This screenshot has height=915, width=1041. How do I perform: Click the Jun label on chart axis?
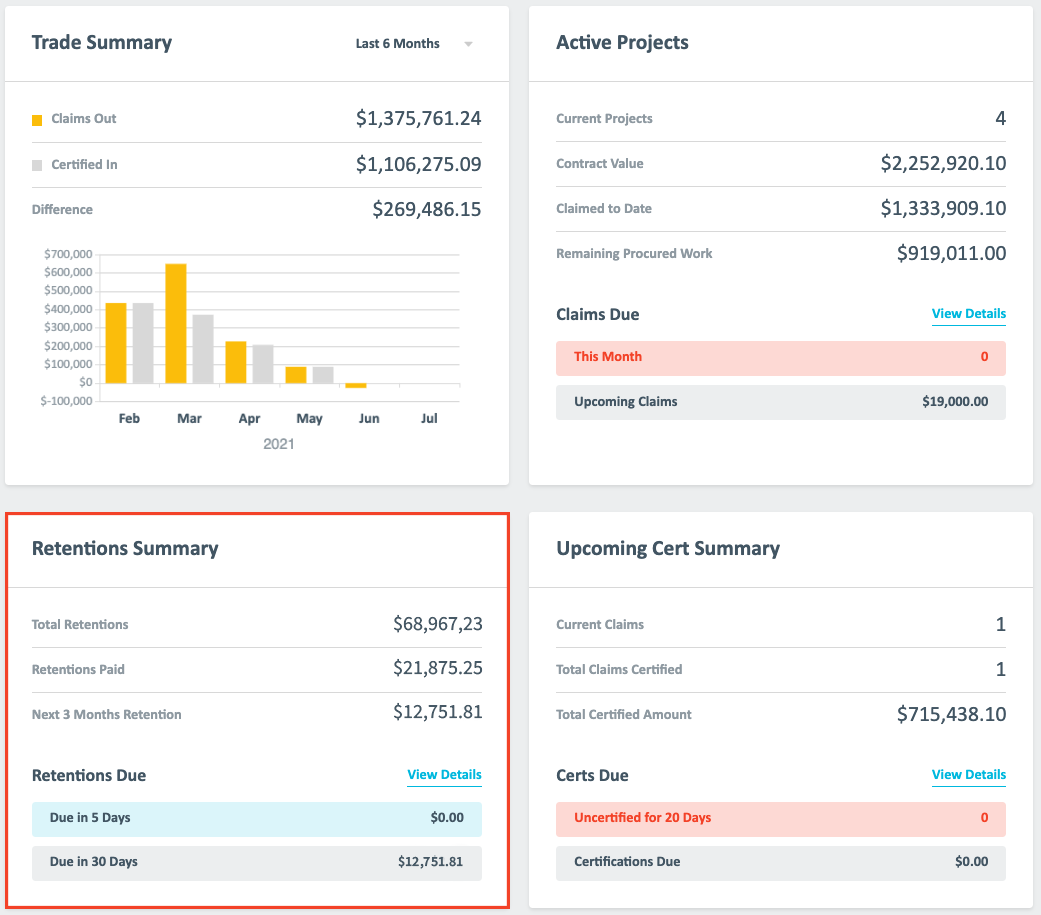click(x=369, y=418)
